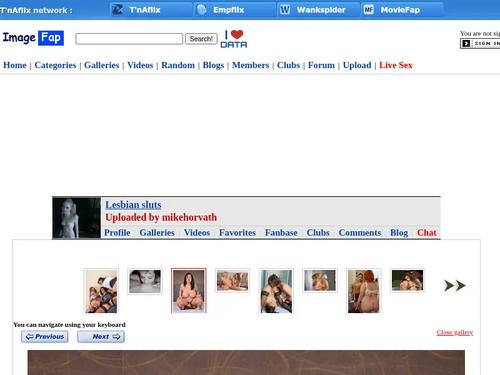500x375 pixels.
Task: Open the uploader's Fanbase tab
Action: 281,233
